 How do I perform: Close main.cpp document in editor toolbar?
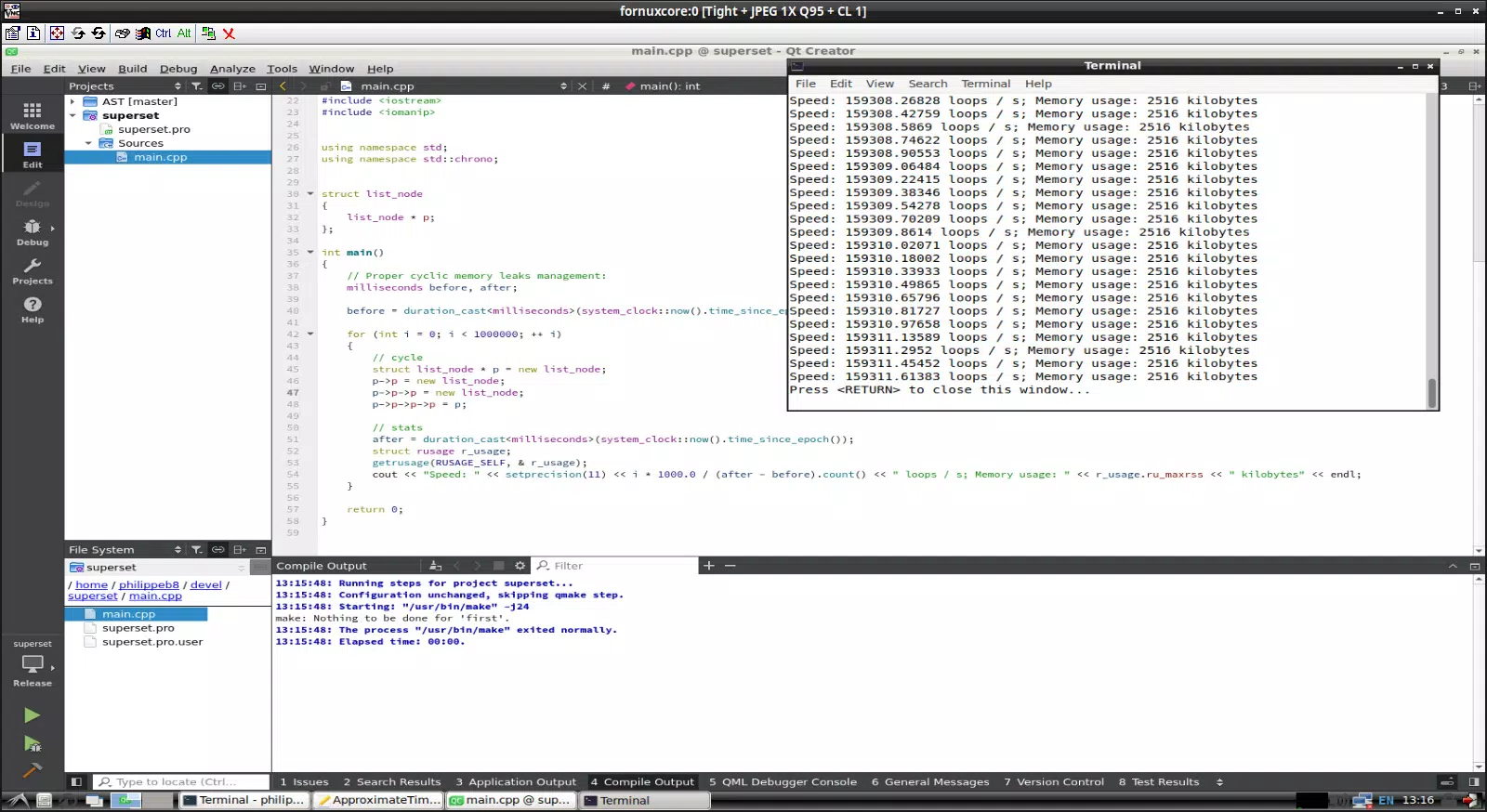583,86
